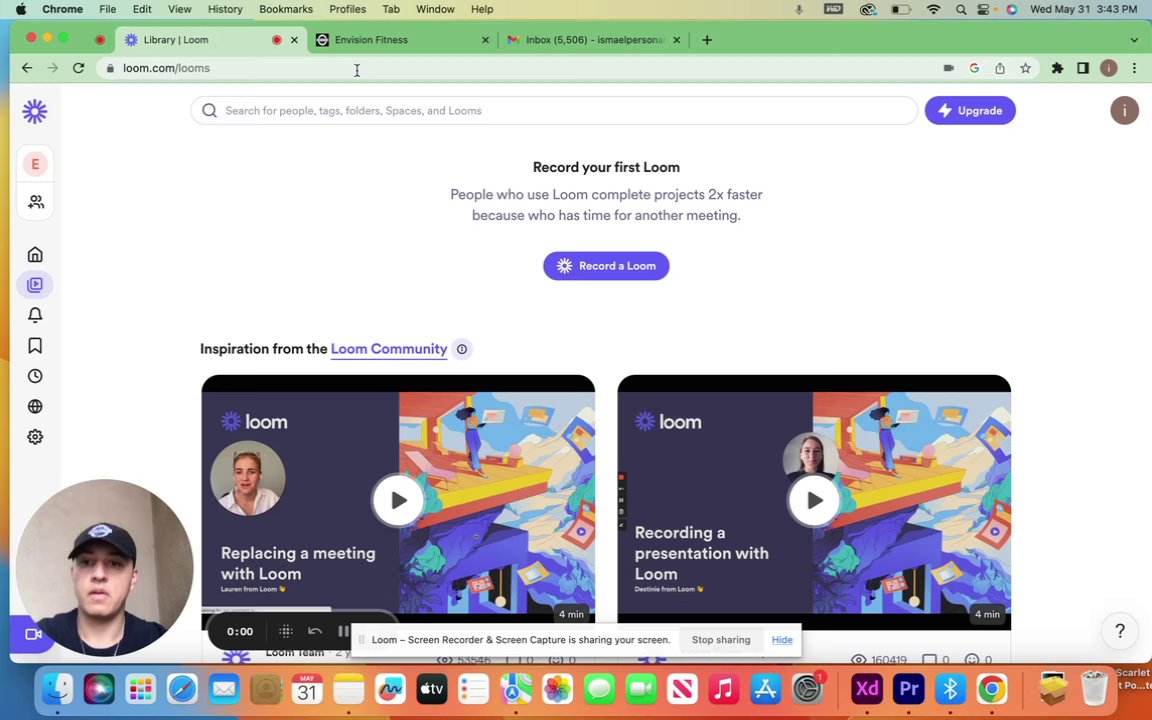Toggle Chrome side panel
This screenshot has height=720, width=1152.
click(x=1083, y=68)
